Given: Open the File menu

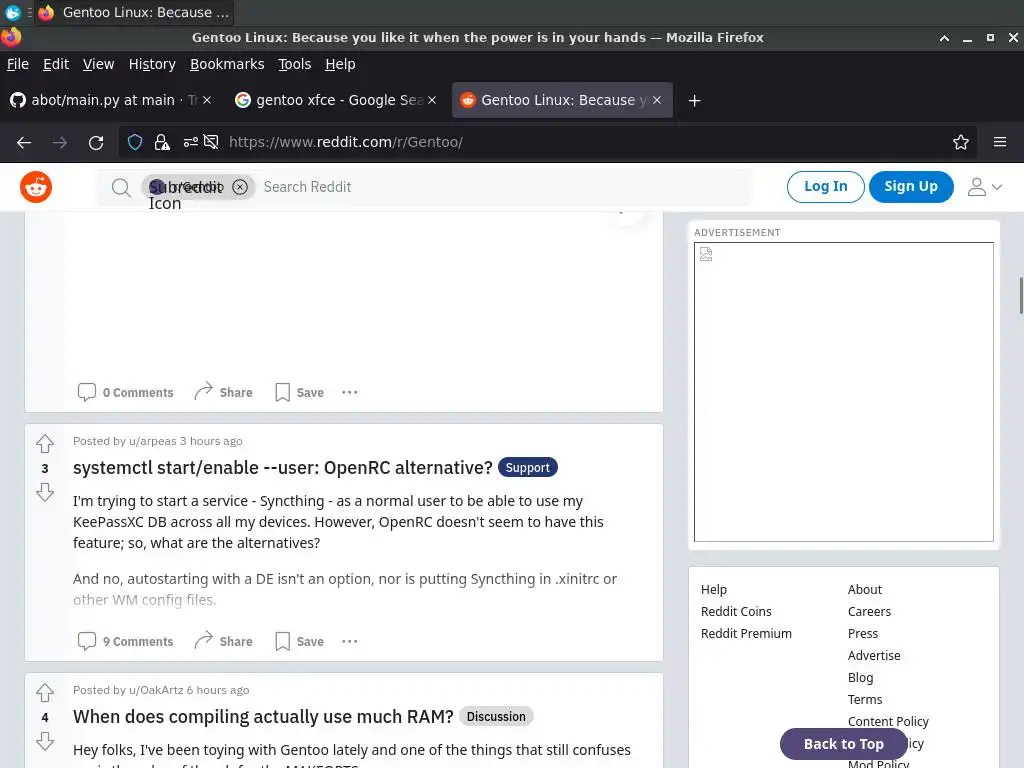Looking at the screenshot, I should tap(18, 64).
